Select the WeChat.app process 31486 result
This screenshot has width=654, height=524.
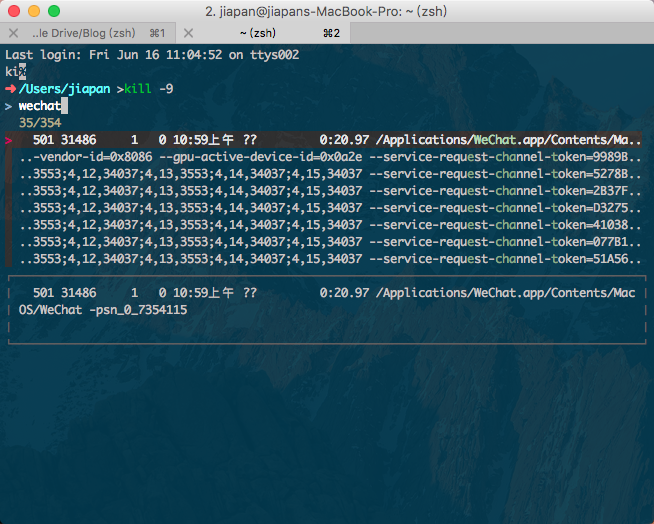[330, 140]
